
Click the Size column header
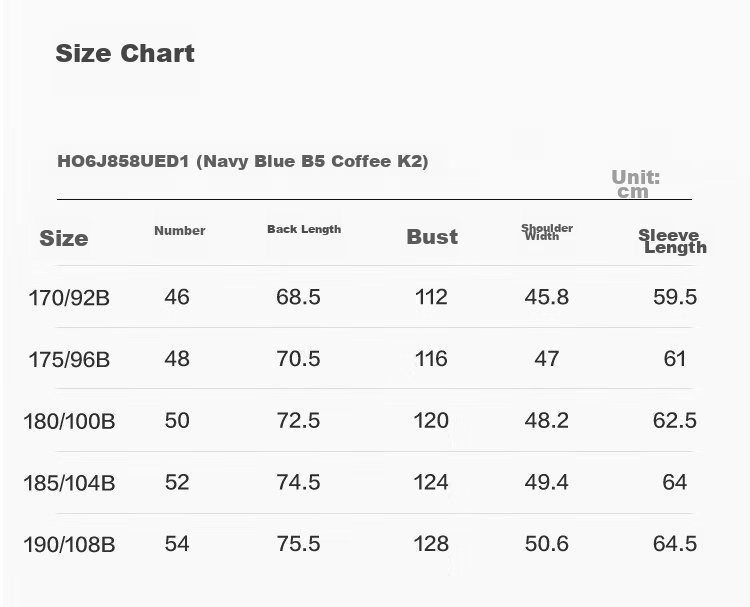64,238
